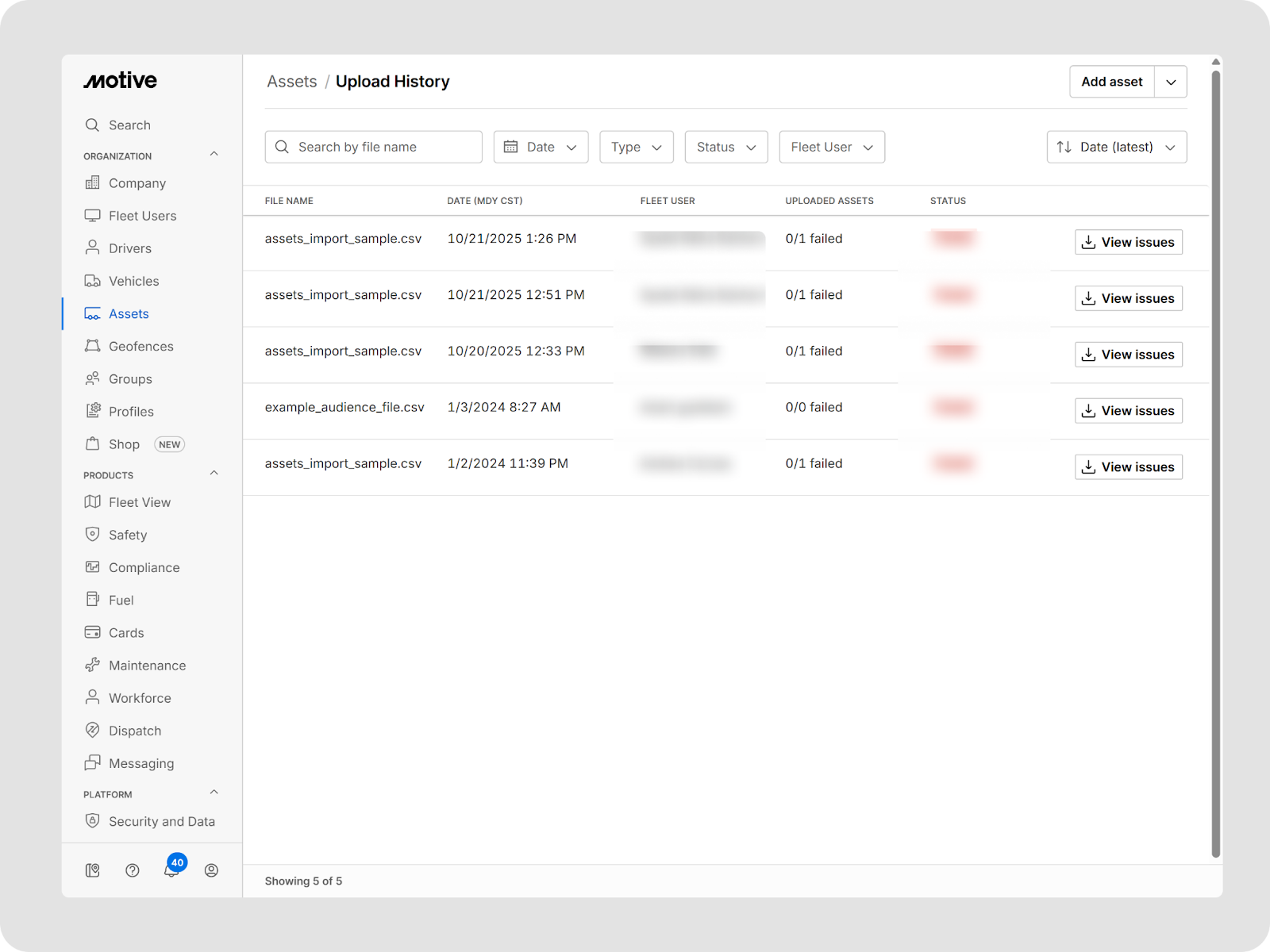
Task: Open the map book icon in footer
Action: 93,870
